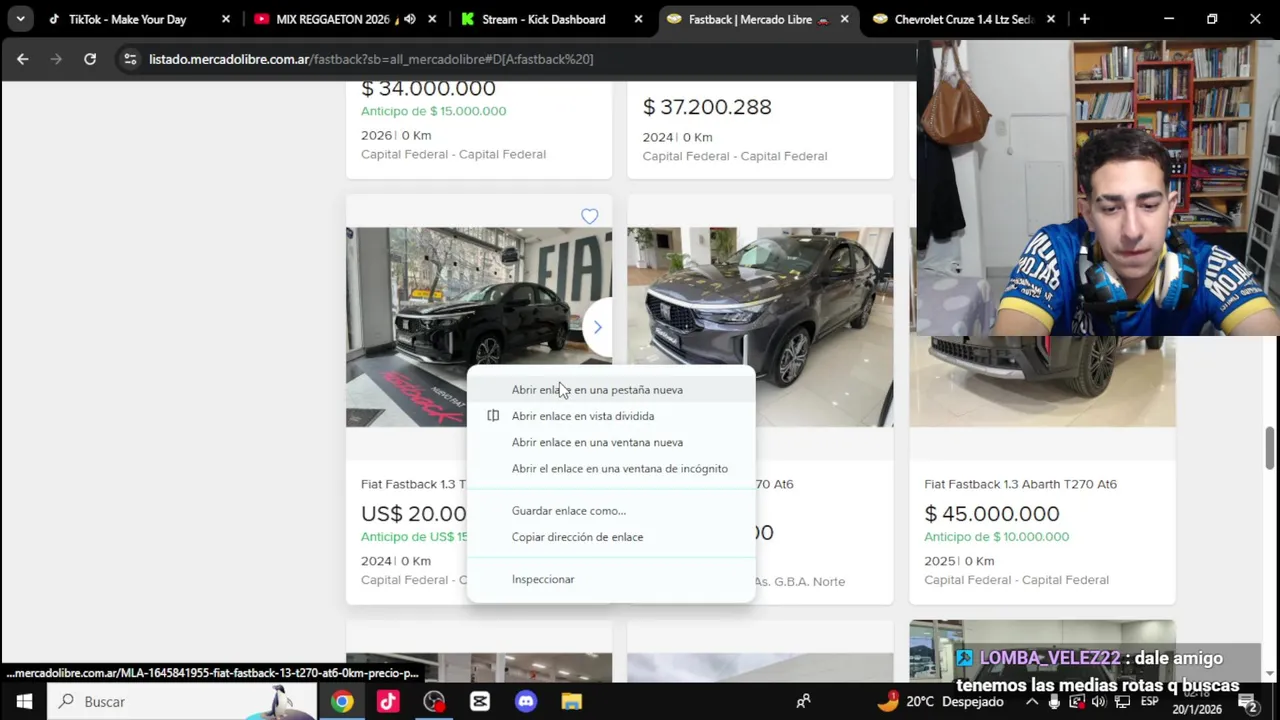Screen dimensions: 1280x720
Task: Switch to the Chevrolet Cruze 1.4 Ltz tab
Action: [960, 19]
